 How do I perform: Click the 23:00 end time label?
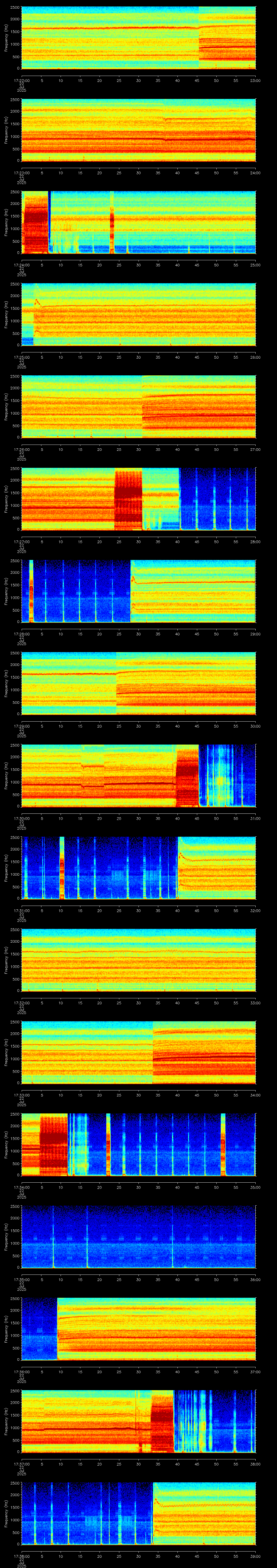click(255, 80)
